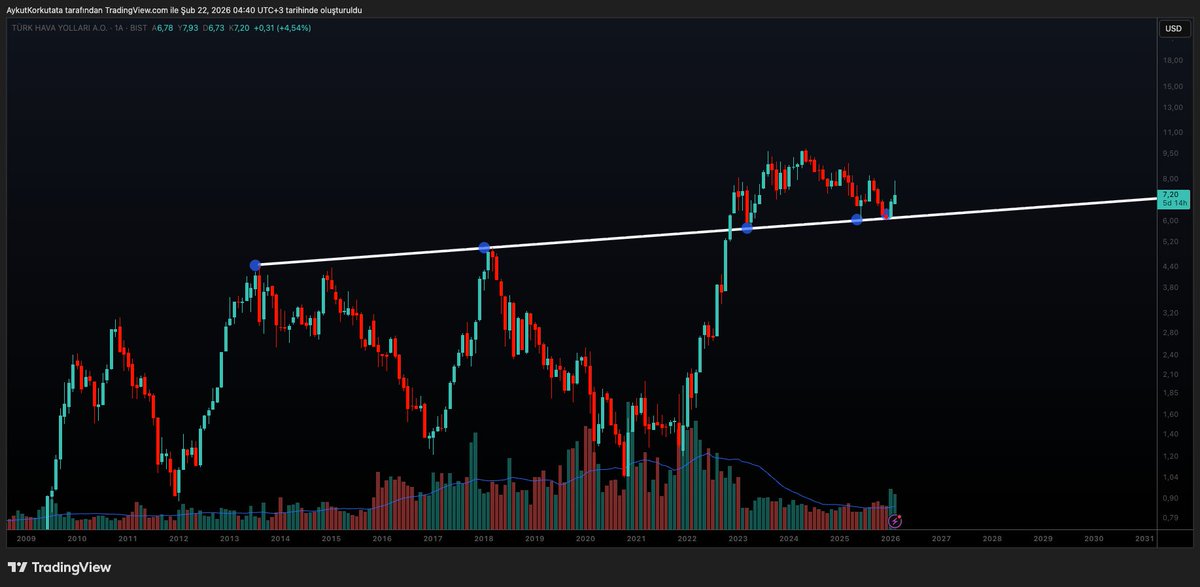Click the 3,80 price axis label

coord(1172,287)
